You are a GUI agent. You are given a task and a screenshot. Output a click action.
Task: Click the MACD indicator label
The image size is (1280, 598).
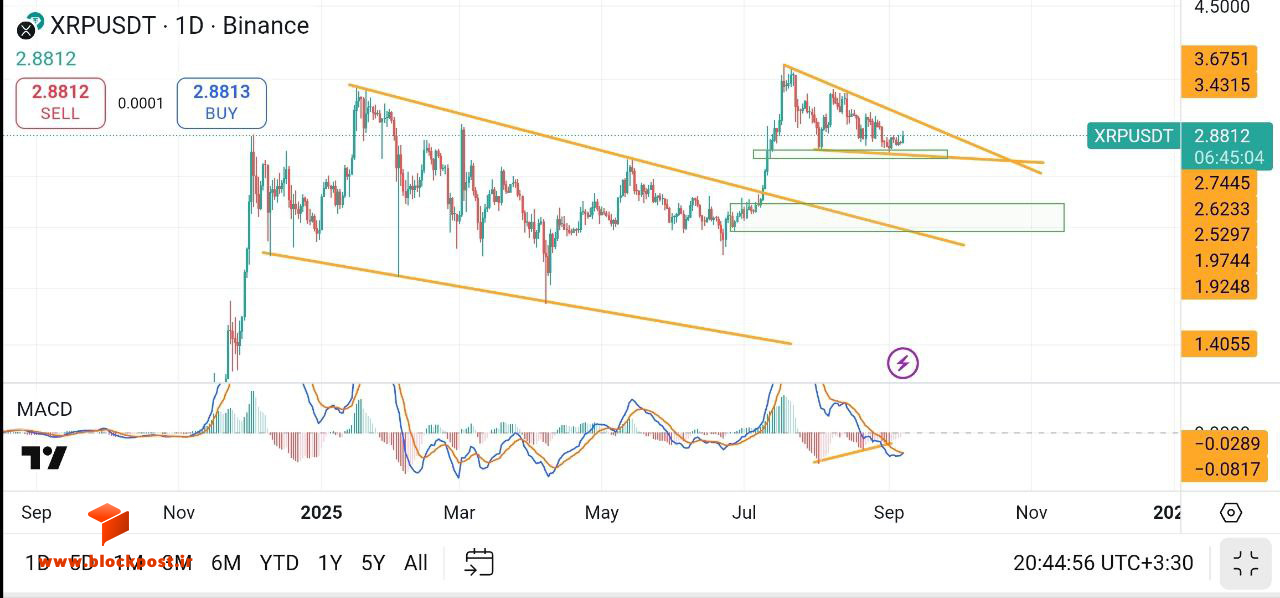click(x=45, y=409)
